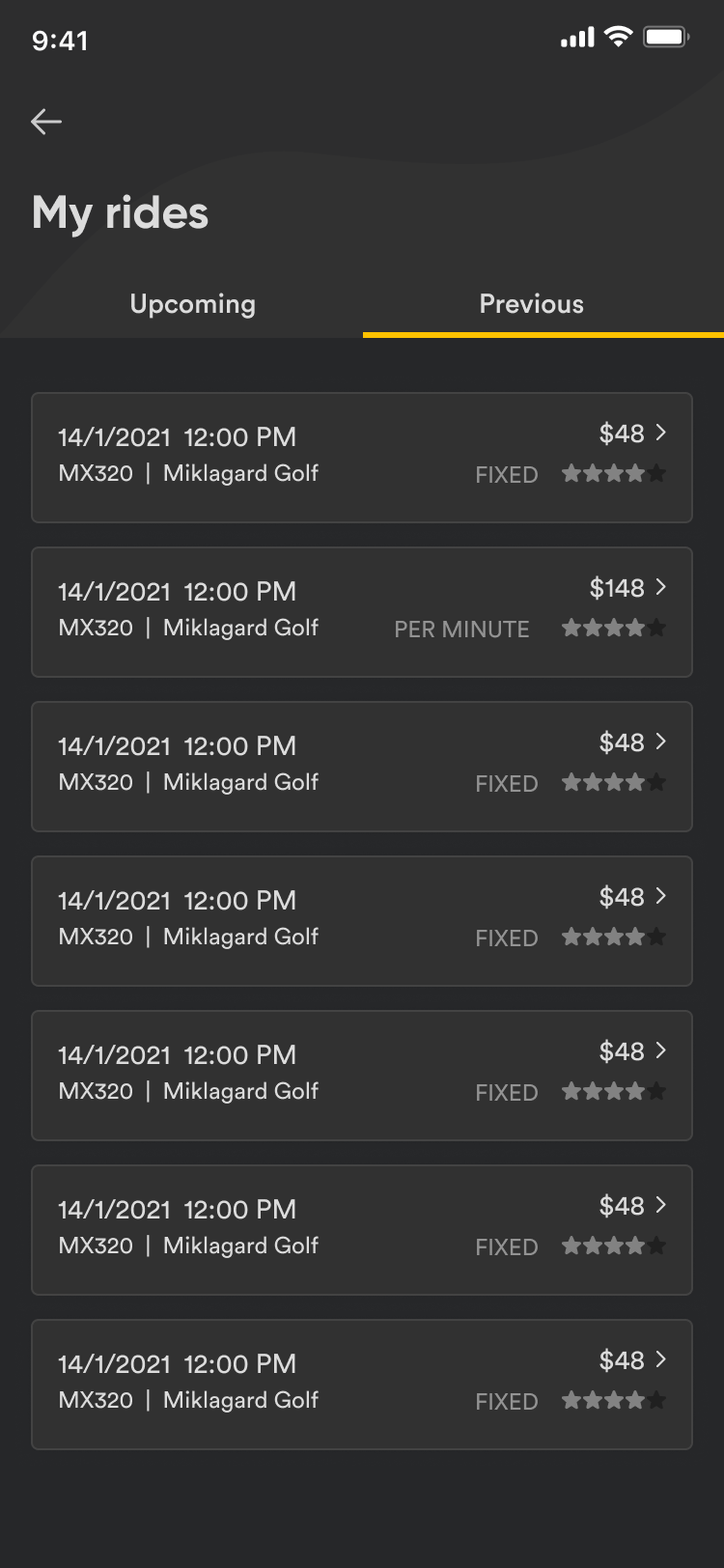Click star rating on fifth ride card
The height and width of the screenshot is (1568, 724).
point(614,1091)
